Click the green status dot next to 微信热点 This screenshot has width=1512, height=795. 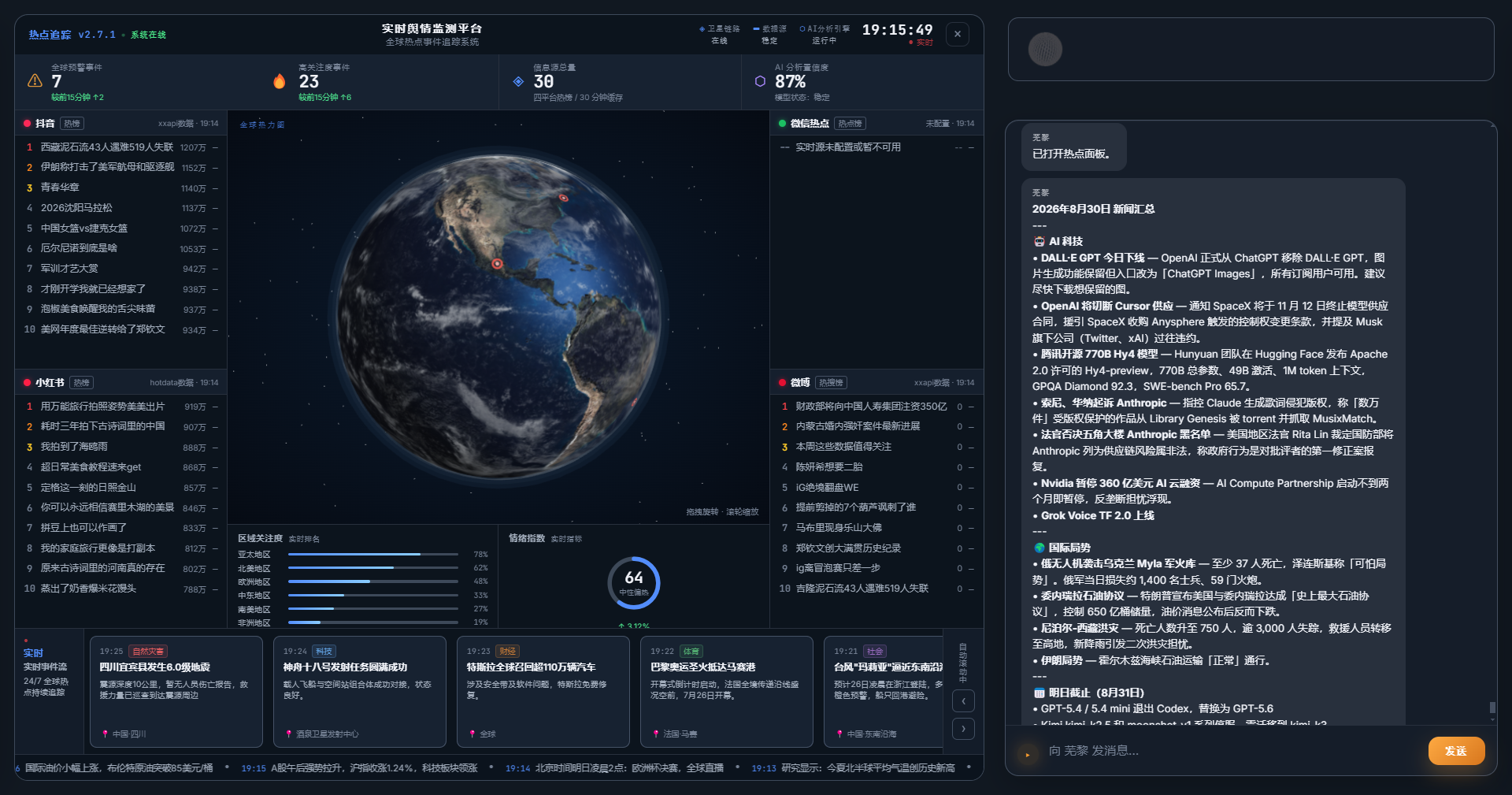coord(782,124)
